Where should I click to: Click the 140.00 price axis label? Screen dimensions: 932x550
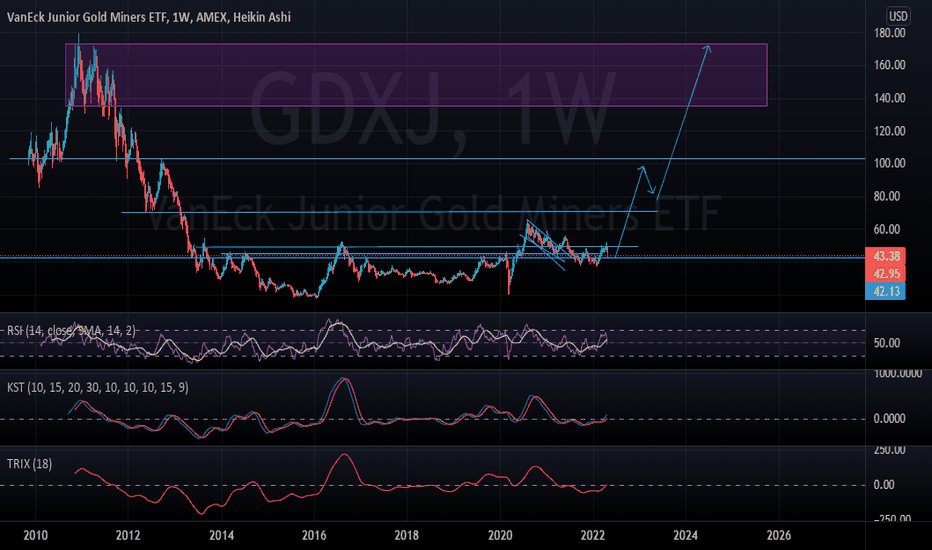tap(889, 98)
